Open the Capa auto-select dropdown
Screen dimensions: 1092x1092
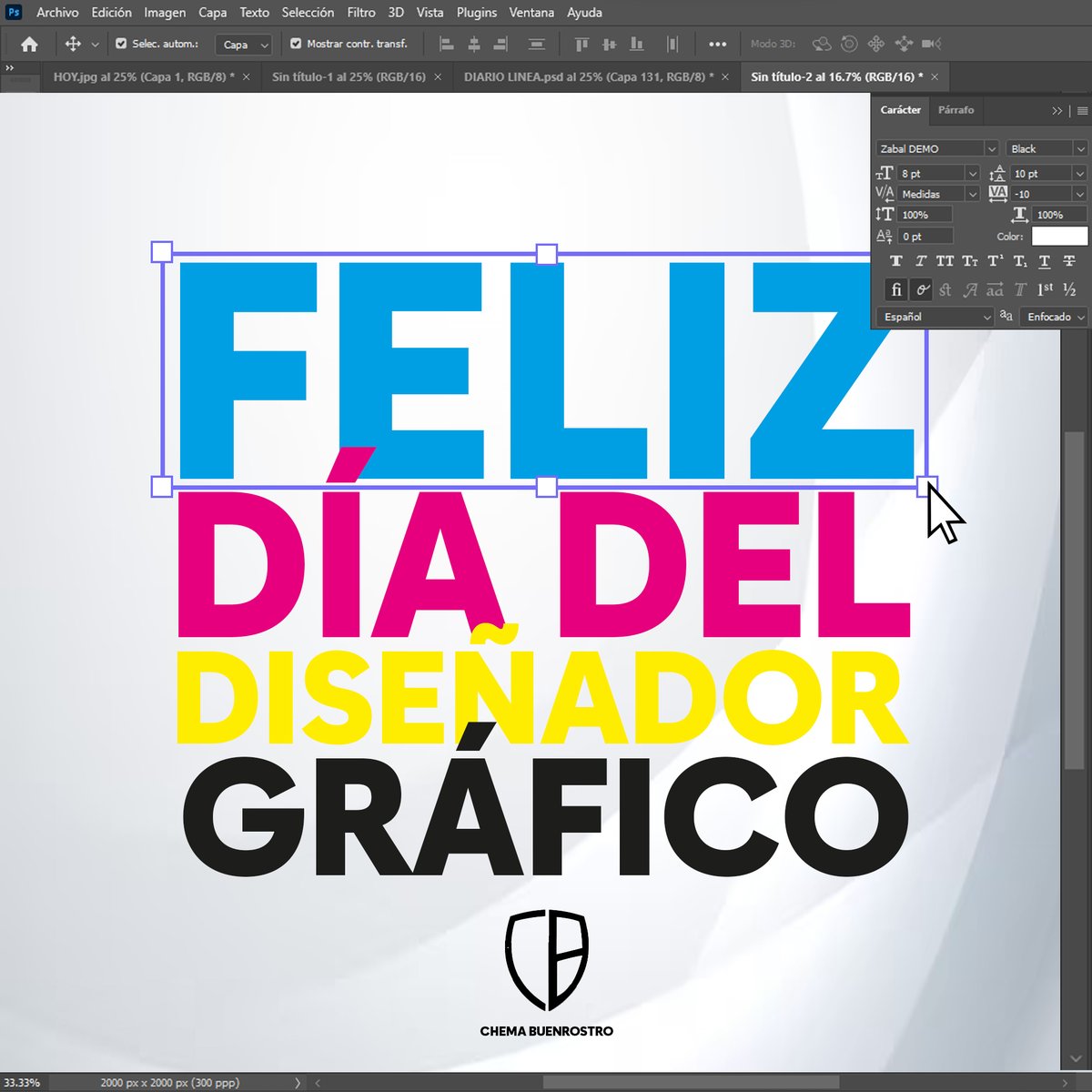pyautogui.click(x=245, y=44)
